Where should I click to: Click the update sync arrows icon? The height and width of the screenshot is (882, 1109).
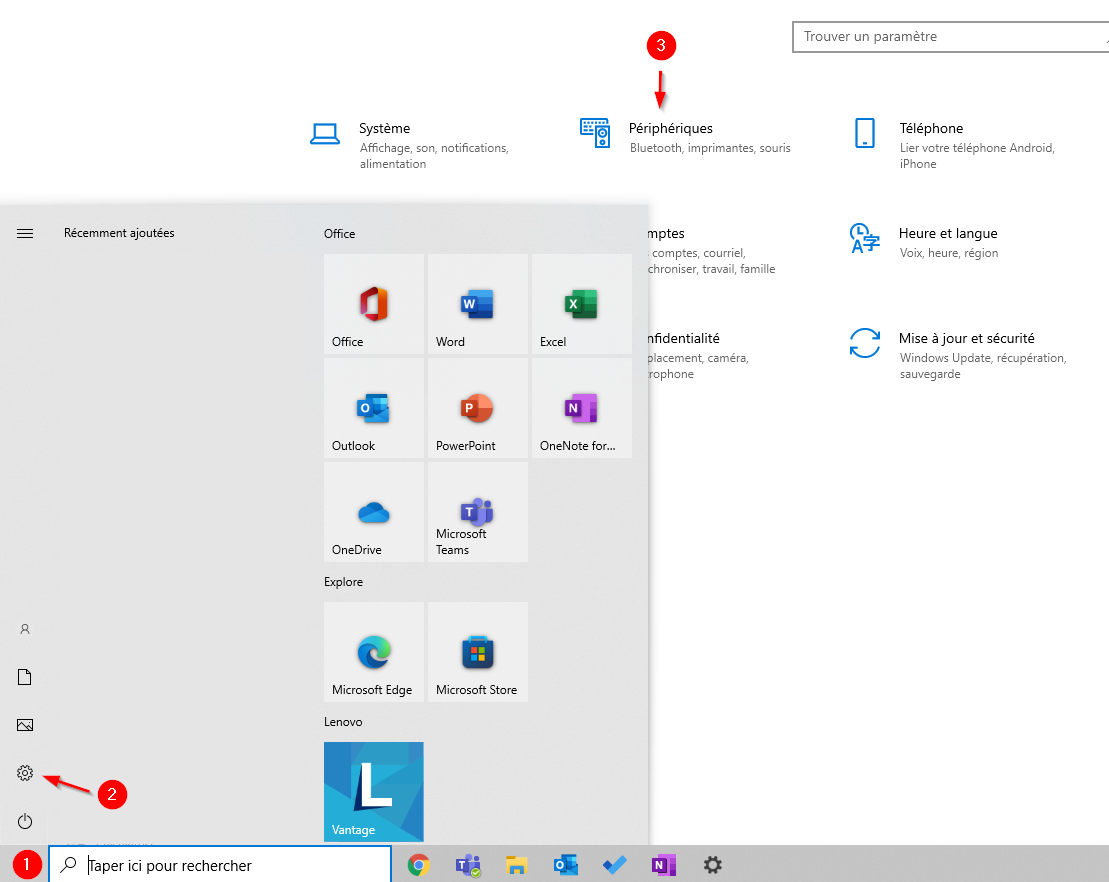click(864, 343)
